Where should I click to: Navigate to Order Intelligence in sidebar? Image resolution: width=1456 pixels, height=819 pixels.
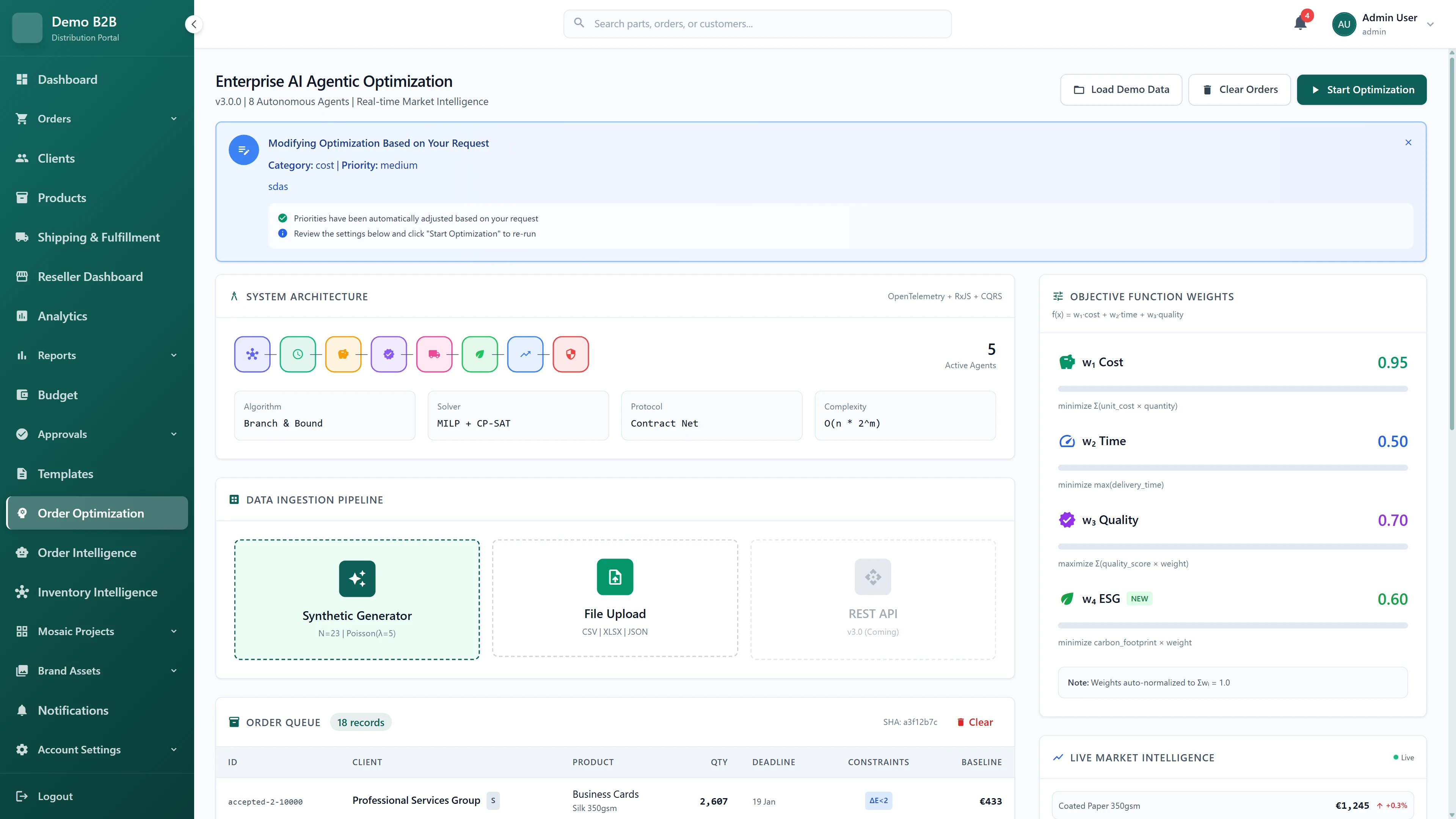(87, 552)
